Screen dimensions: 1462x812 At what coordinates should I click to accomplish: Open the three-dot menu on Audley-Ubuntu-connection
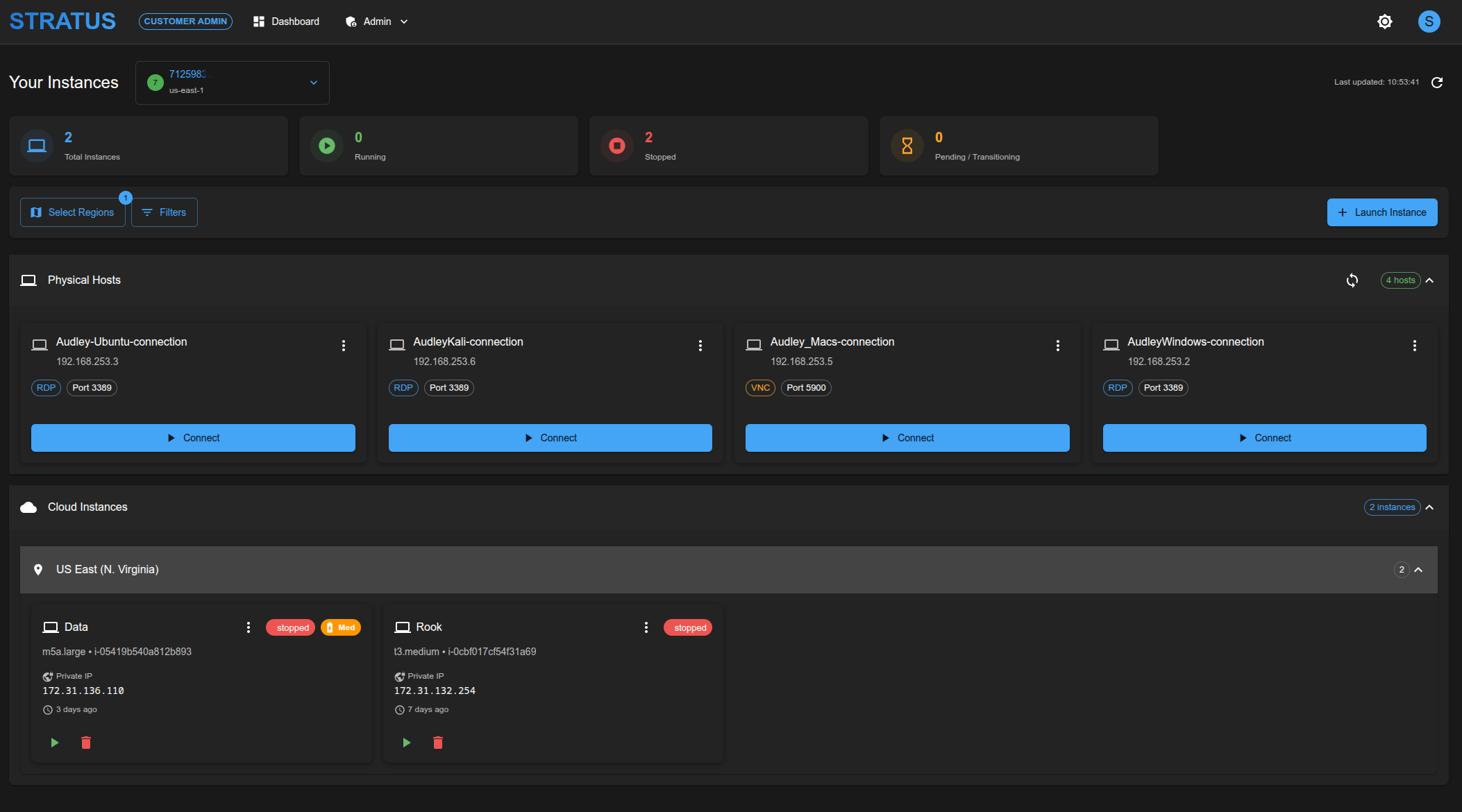[344, 345]
